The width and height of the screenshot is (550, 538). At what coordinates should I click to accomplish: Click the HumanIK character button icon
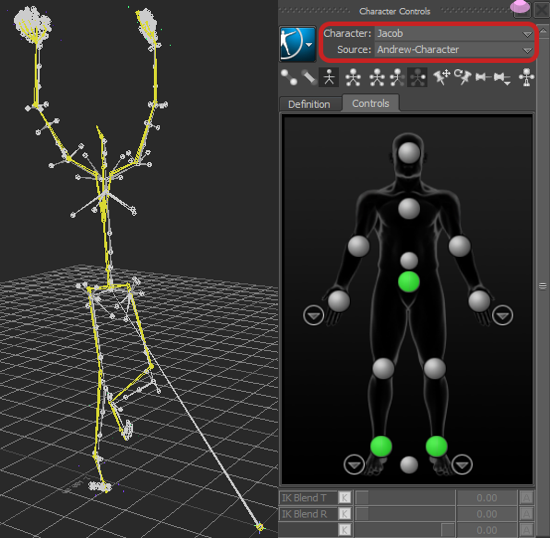click(297, 44)
